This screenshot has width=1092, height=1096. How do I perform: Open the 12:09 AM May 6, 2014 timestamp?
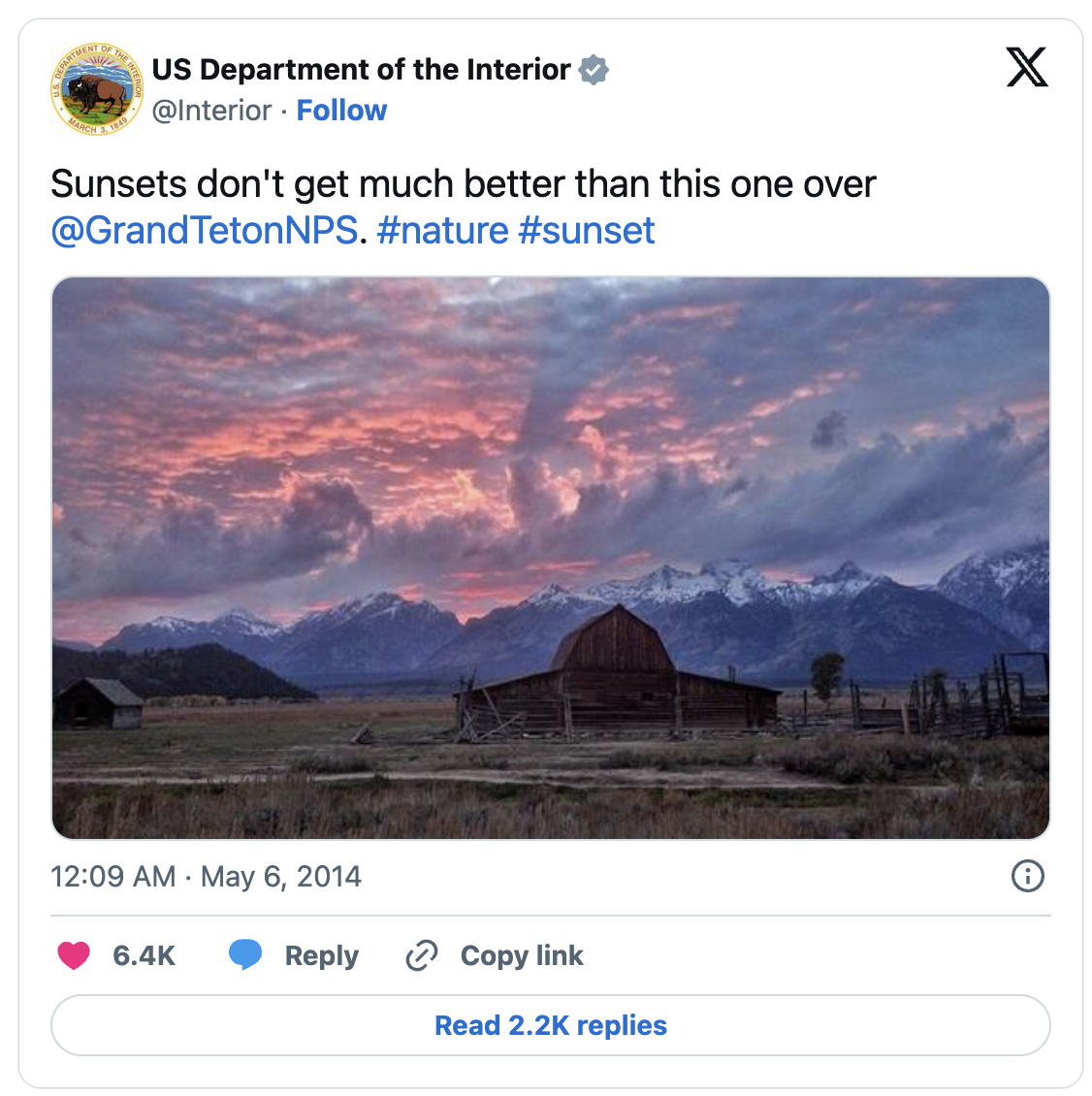[x=206, y=877]
